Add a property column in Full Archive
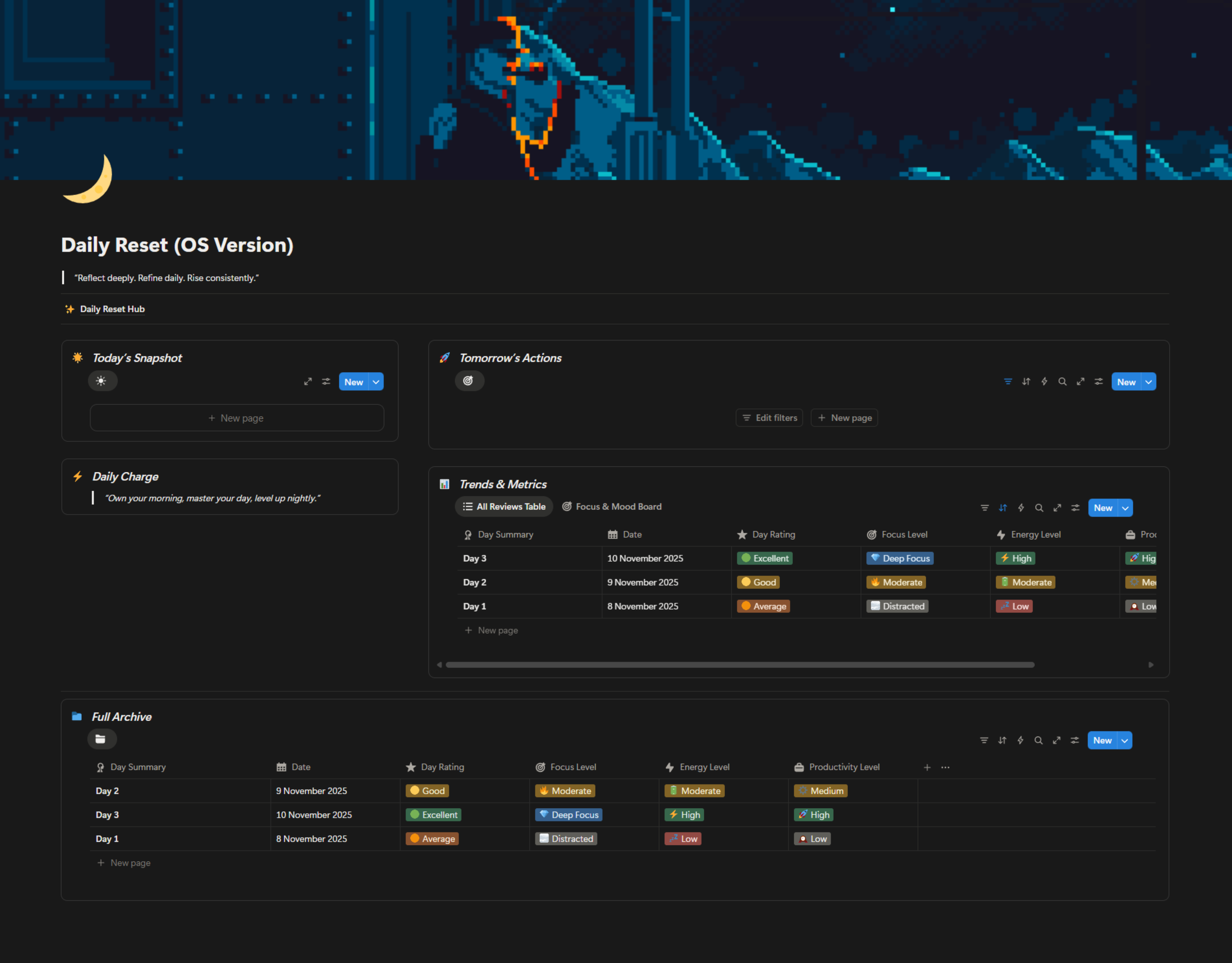This screenshot has width=1232, height=963. (927, 767)
